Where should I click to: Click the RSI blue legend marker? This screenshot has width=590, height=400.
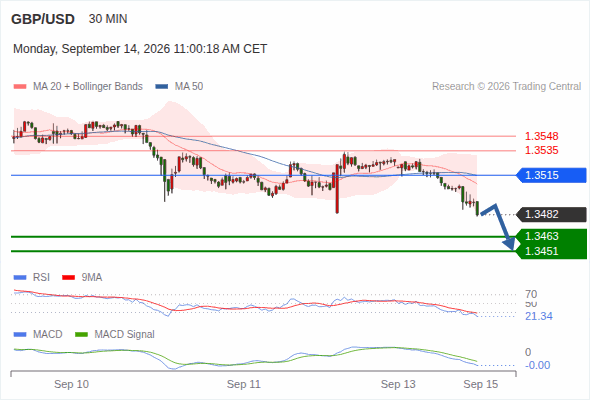click(20, 278)
